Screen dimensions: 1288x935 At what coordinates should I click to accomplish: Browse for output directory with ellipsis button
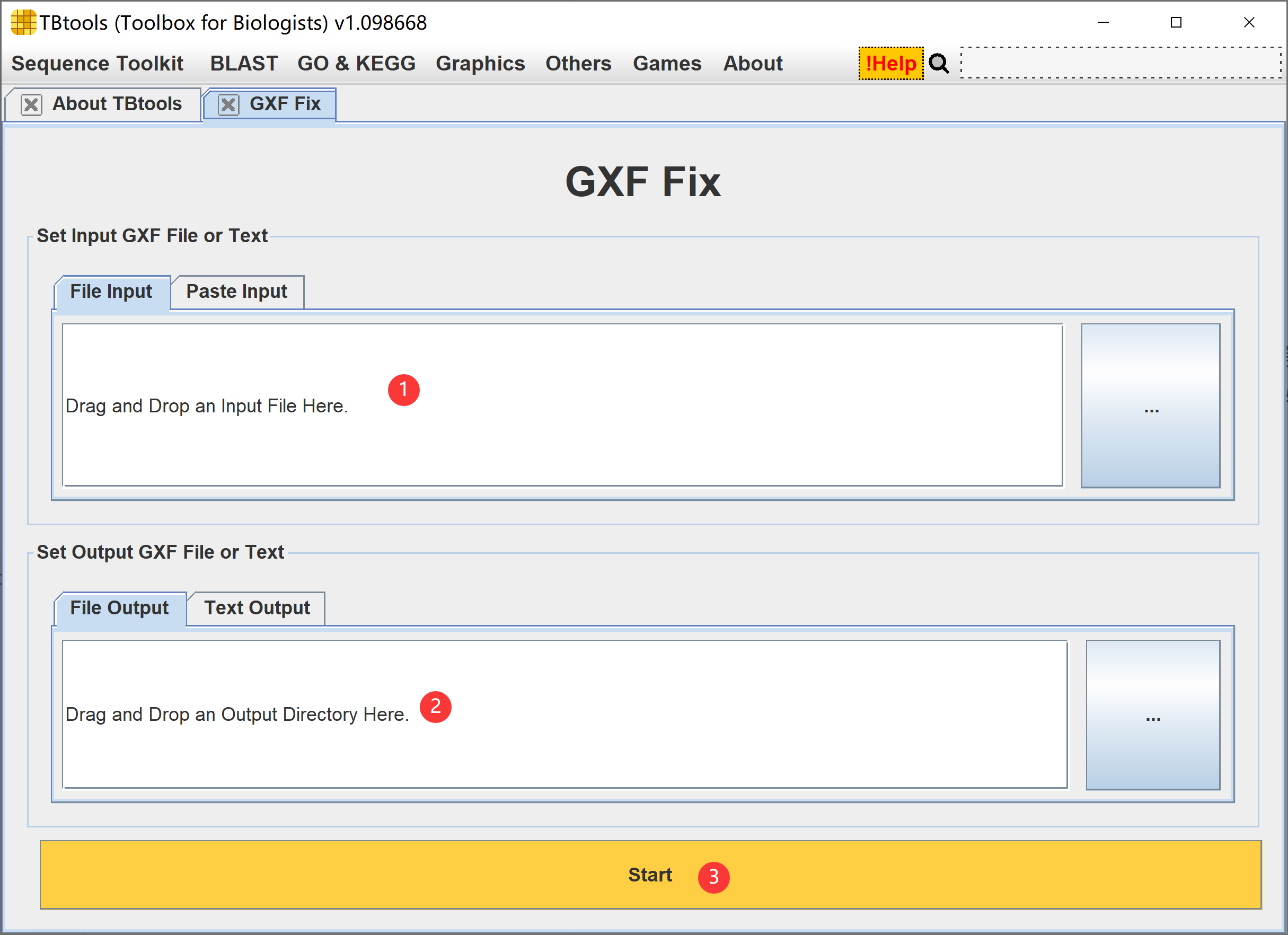pos(1152,715)
